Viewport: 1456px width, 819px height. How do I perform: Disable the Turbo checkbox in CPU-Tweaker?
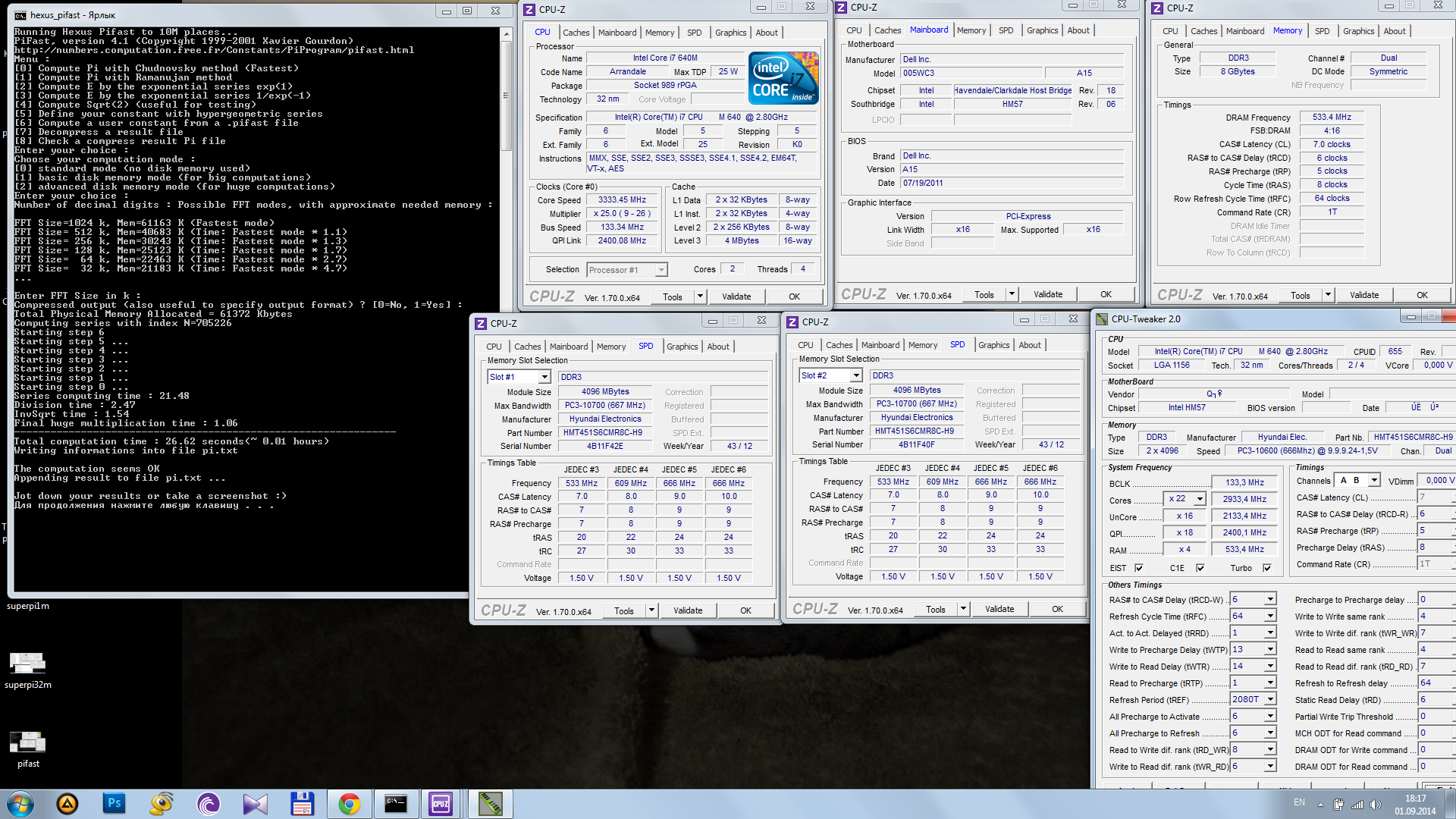click(x=1266, y=568)
